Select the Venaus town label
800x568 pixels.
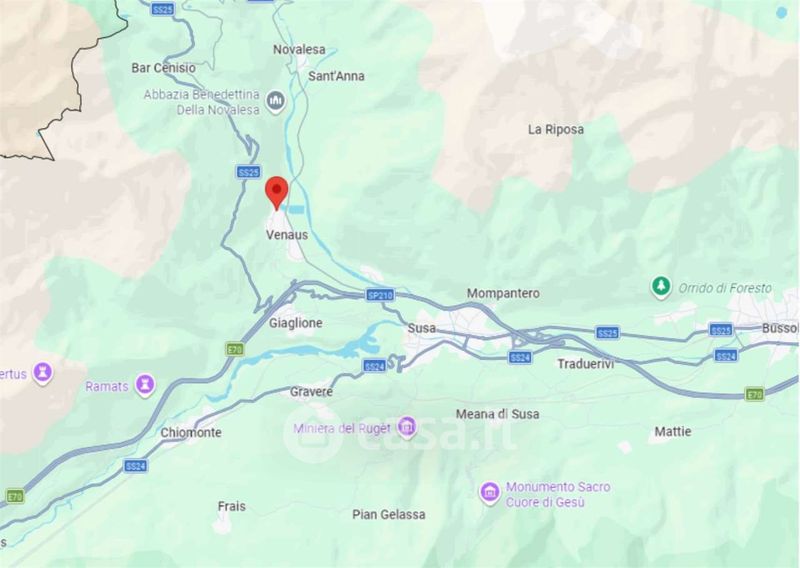click(x=287, y=235)
